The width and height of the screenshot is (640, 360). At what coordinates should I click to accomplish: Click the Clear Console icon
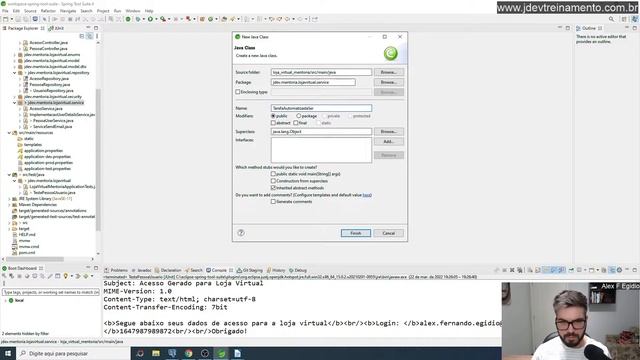530,270
